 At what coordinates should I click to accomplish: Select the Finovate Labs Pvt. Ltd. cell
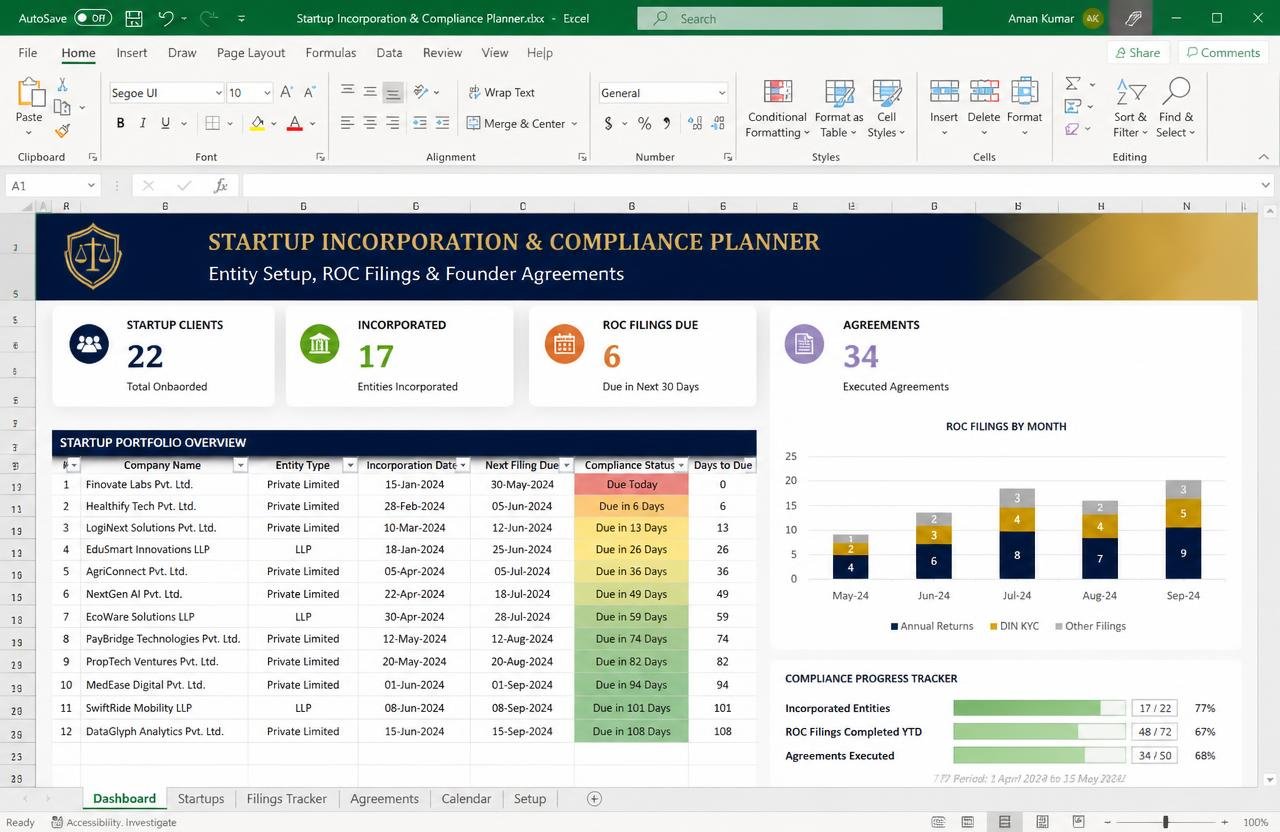[162, 484]
